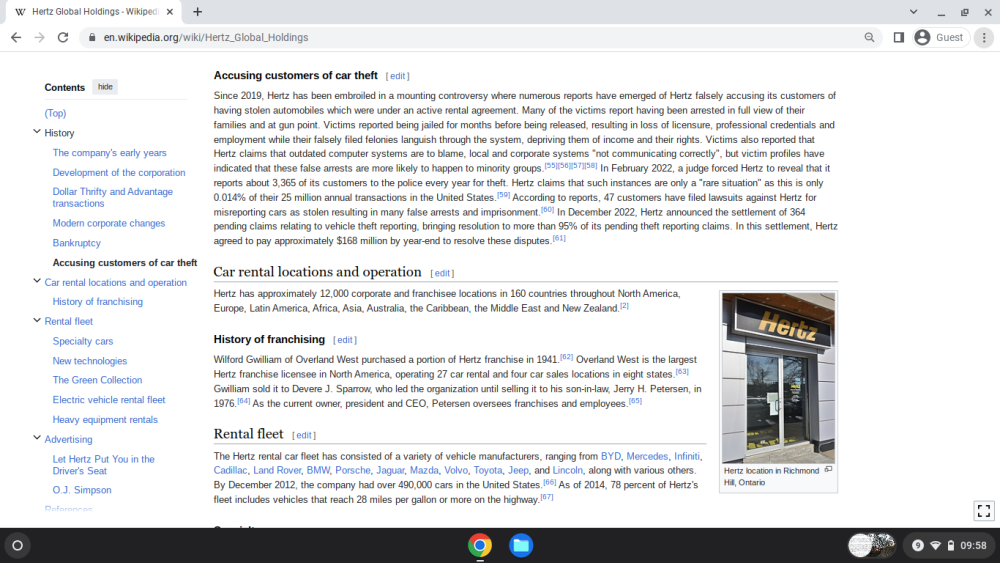Open the tab search dropdown arrow

tap(913, 11)
